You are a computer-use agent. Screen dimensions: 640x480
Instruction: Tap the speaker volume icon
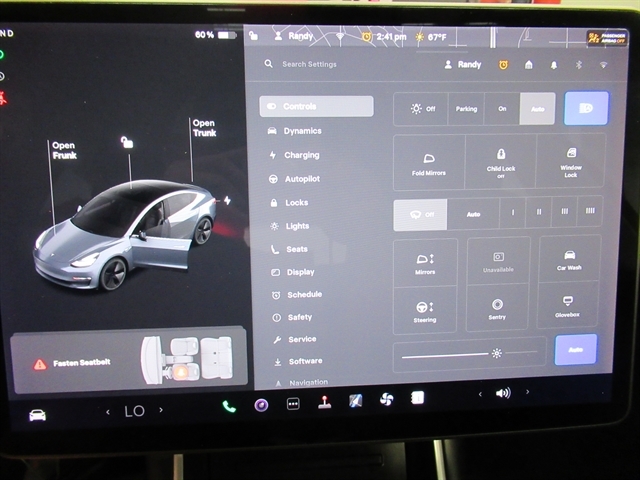tap(503, 393)
